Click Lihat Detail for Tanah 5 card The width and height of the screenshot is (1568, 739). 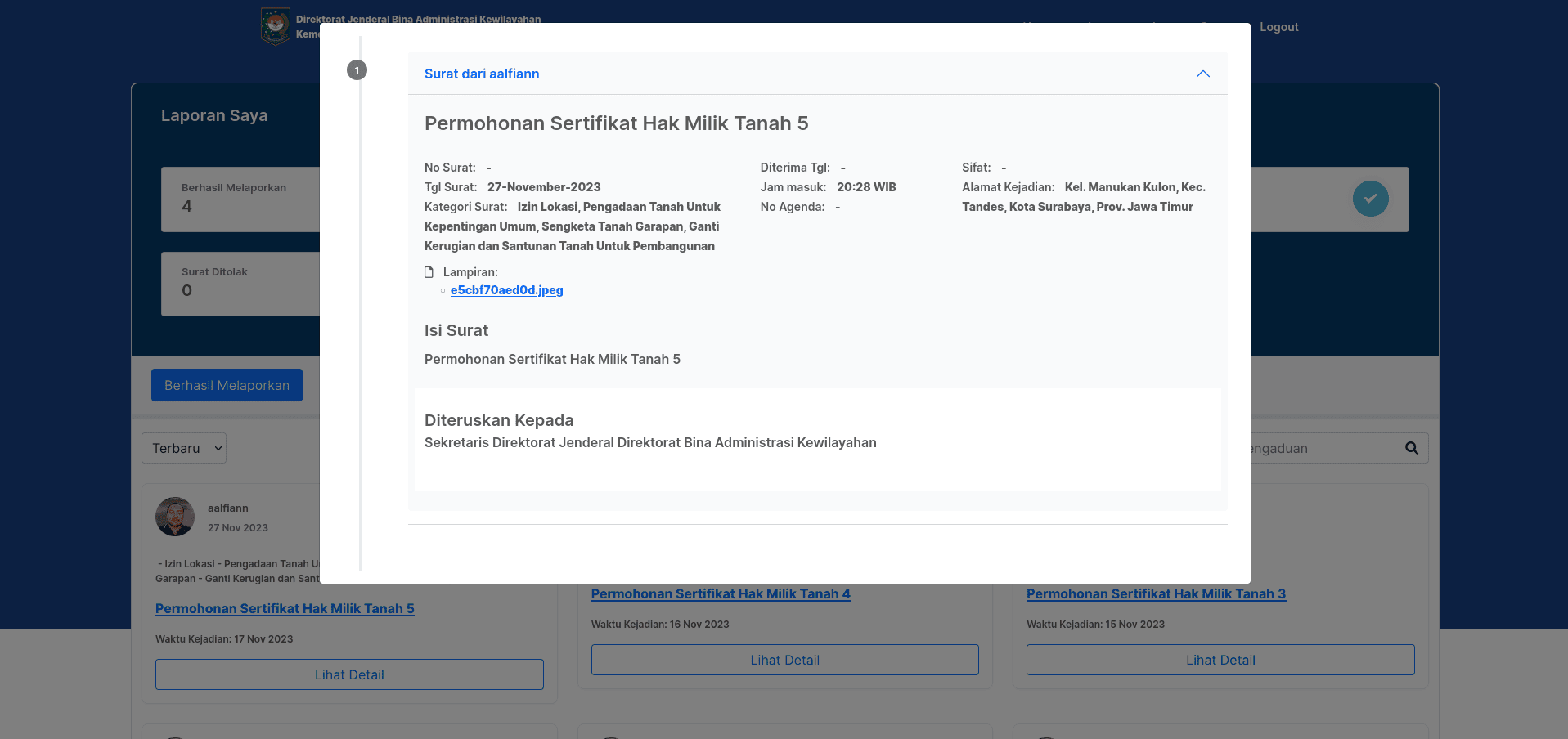[x=349, y=674]
